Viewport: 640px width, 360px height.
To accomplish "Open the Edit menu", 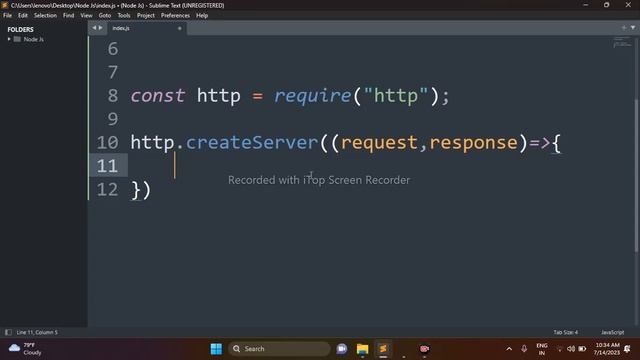I will (x=22, y=16).
